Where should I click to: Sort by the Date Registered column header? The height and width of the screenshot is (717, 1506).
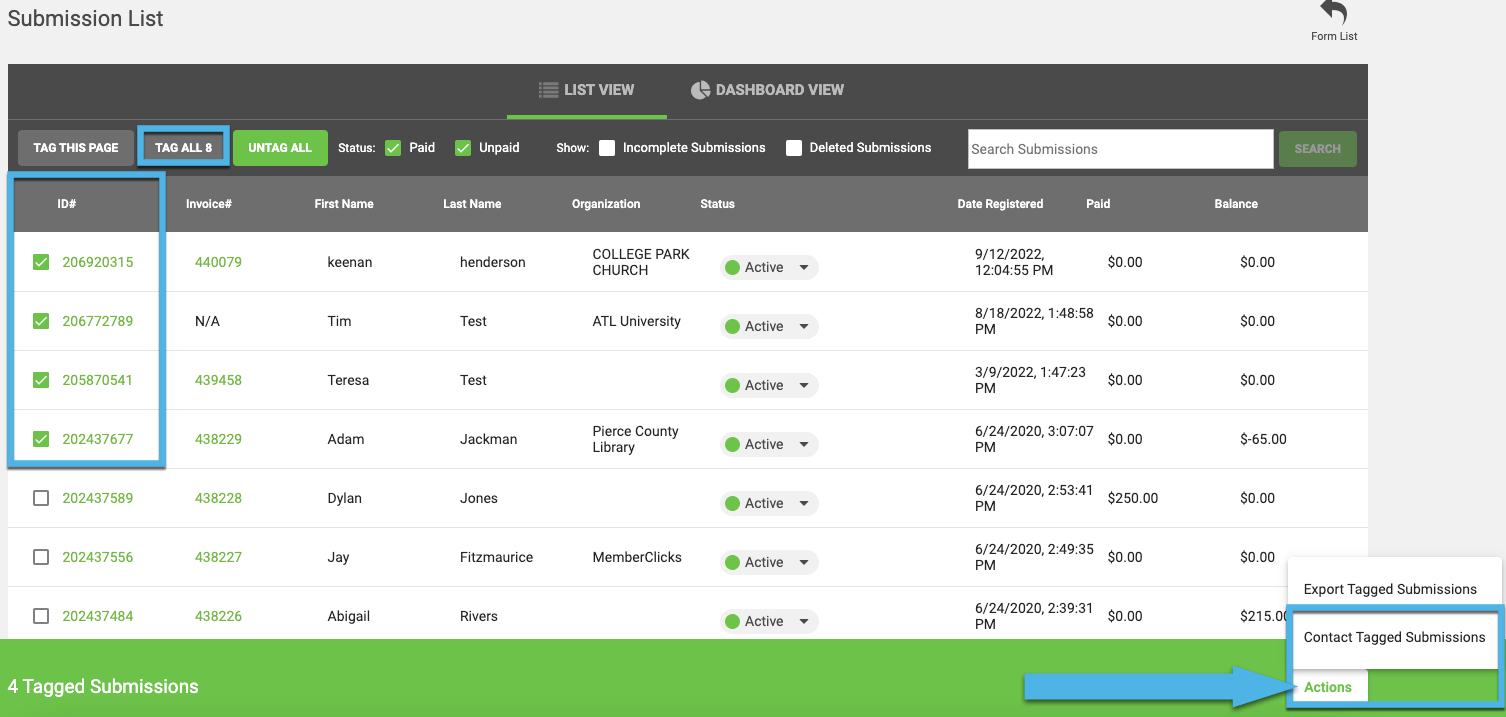(1000, 204)
